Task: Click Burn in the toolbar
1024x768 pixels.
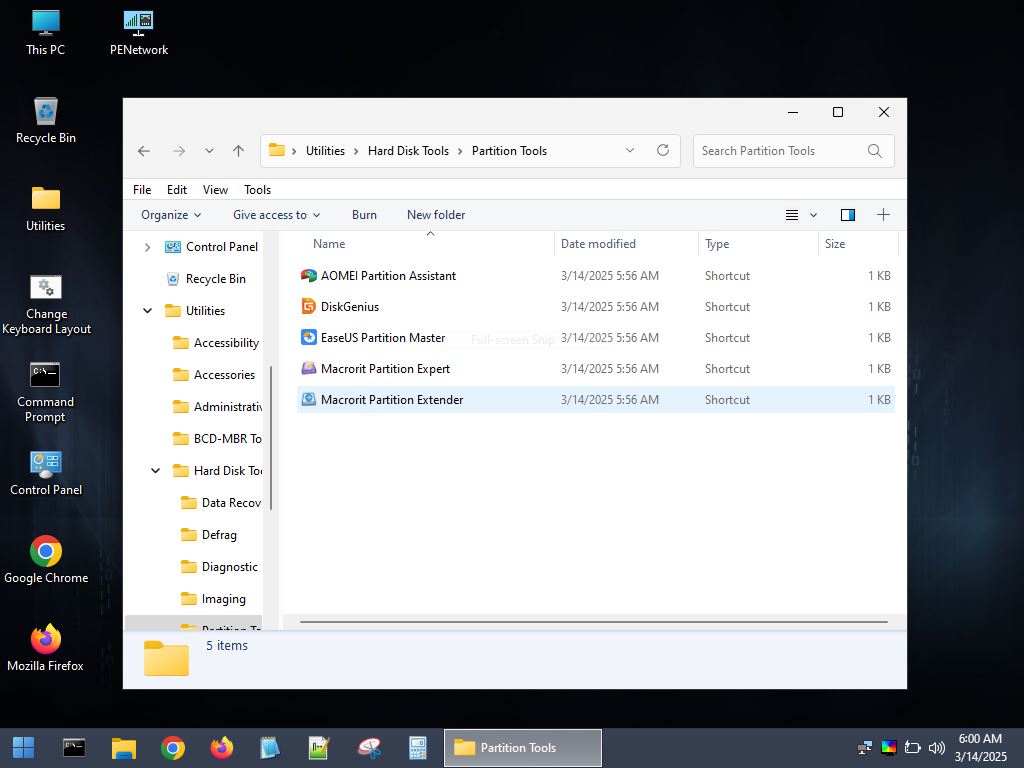Action: click(x=364, y=215)
